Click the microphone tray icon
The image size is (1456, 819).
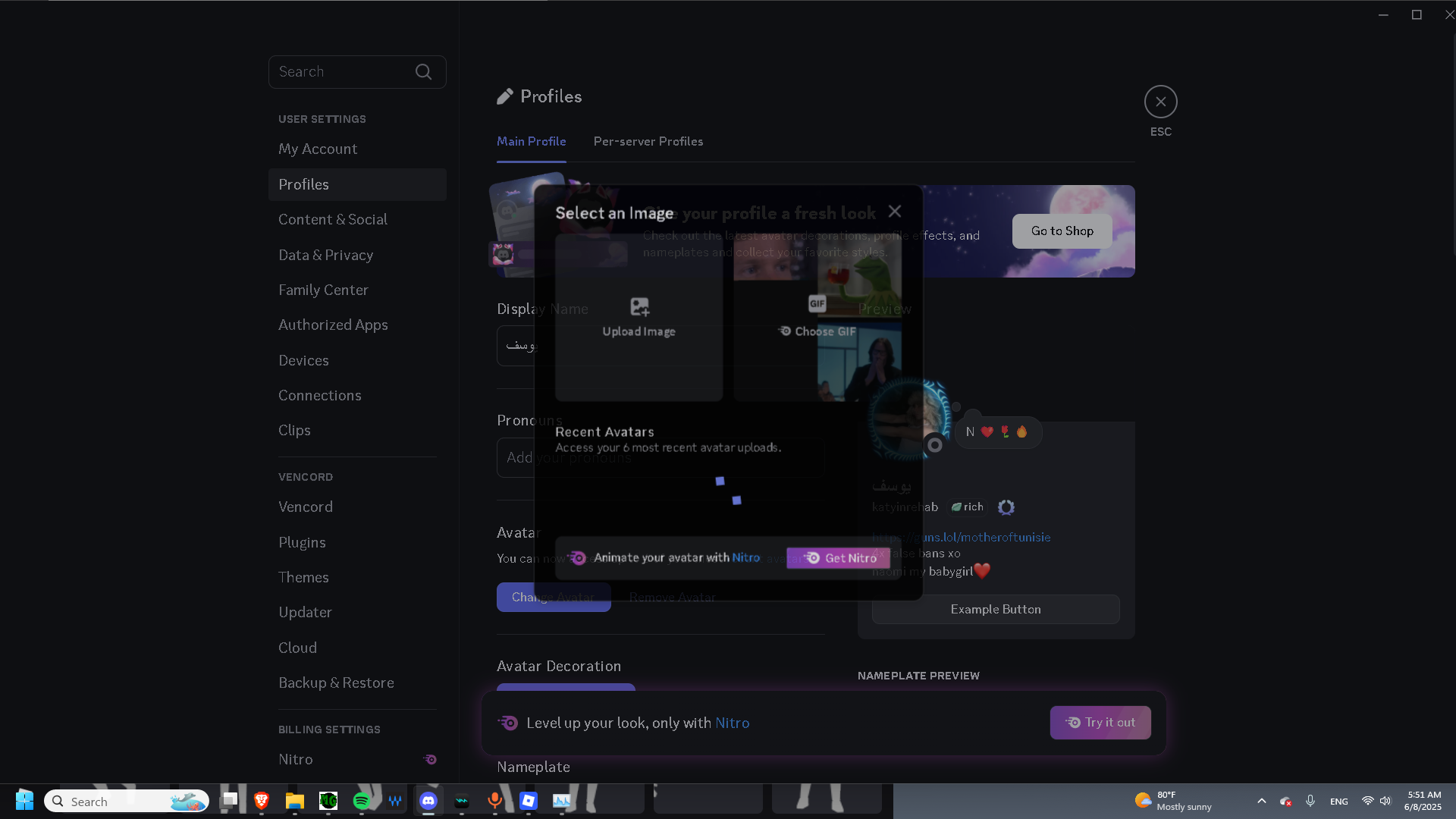click(x=1310, y=801)
